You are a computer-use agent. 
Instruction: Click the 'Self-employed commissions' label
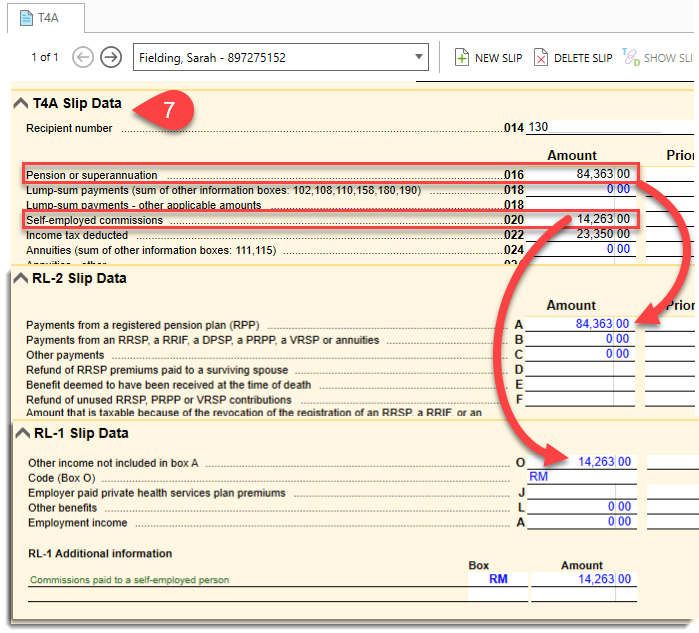pos(95,220)
